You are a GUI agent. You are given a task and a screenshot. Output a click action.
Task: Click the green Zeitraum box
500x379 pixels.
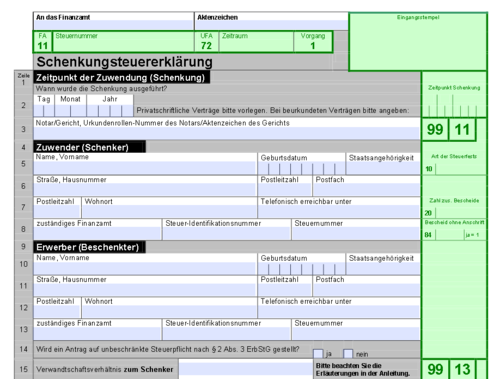pyautogui.click(x=256, y=42)
